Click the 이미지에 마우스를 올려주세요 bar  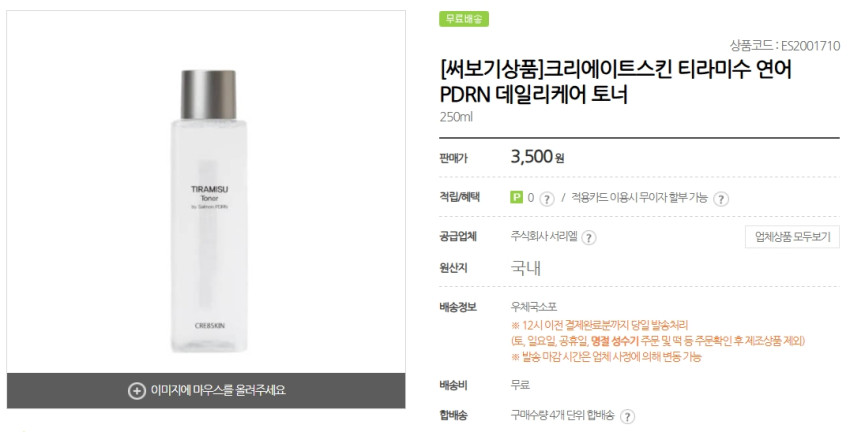pos(206,390)
